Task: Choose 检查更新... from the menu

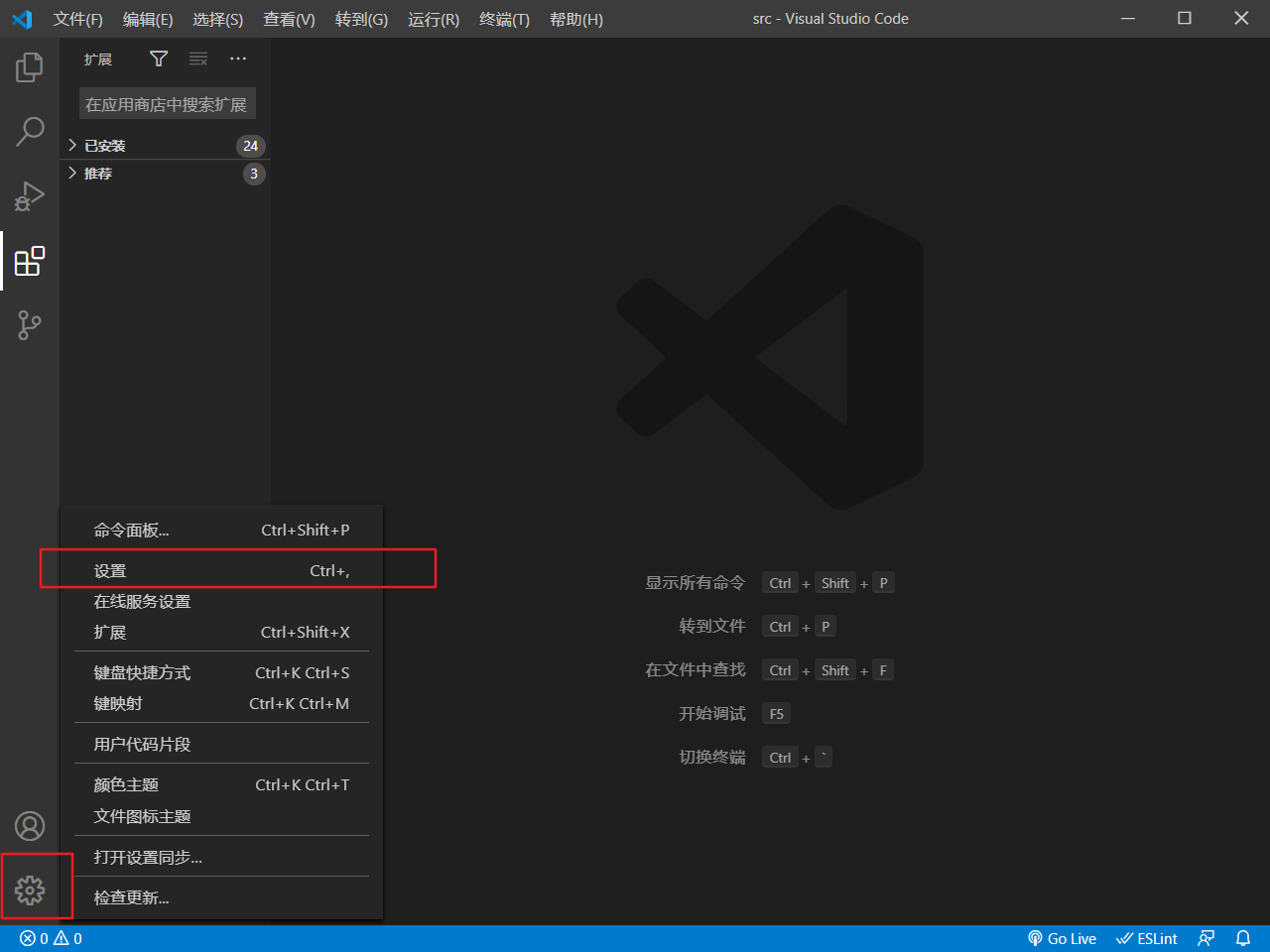Action: [222, 898]
